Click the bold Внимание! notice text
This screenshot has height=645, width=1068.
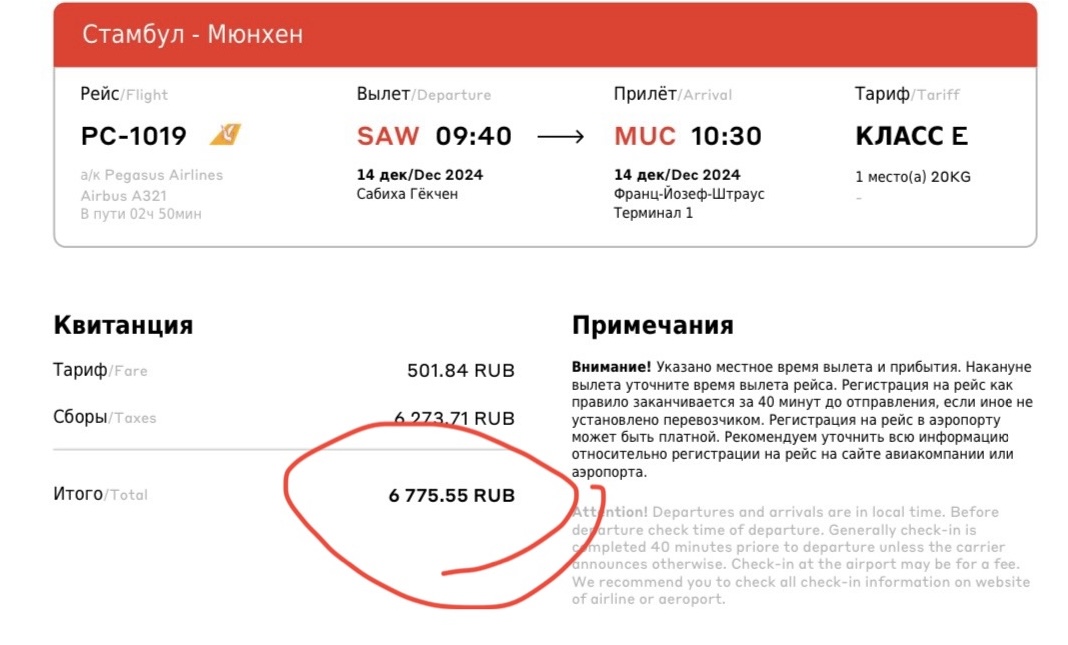pyautogui.click(x=611, y=367)
